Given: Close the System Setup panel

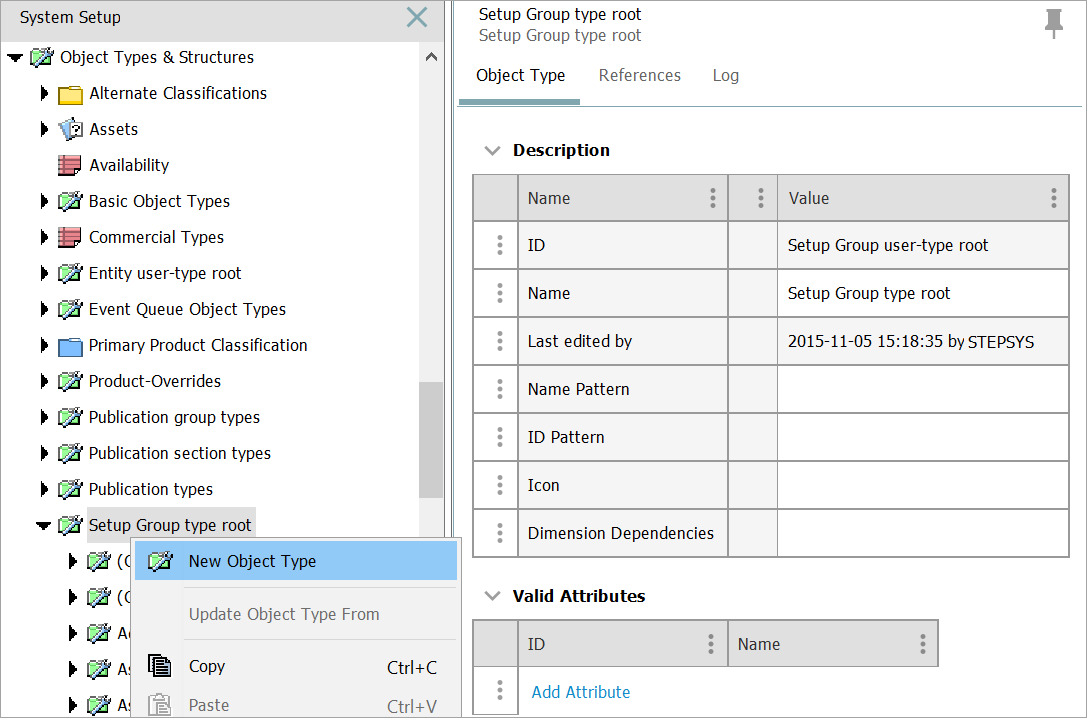Looking at the screenshot, I should pos(416,17).
